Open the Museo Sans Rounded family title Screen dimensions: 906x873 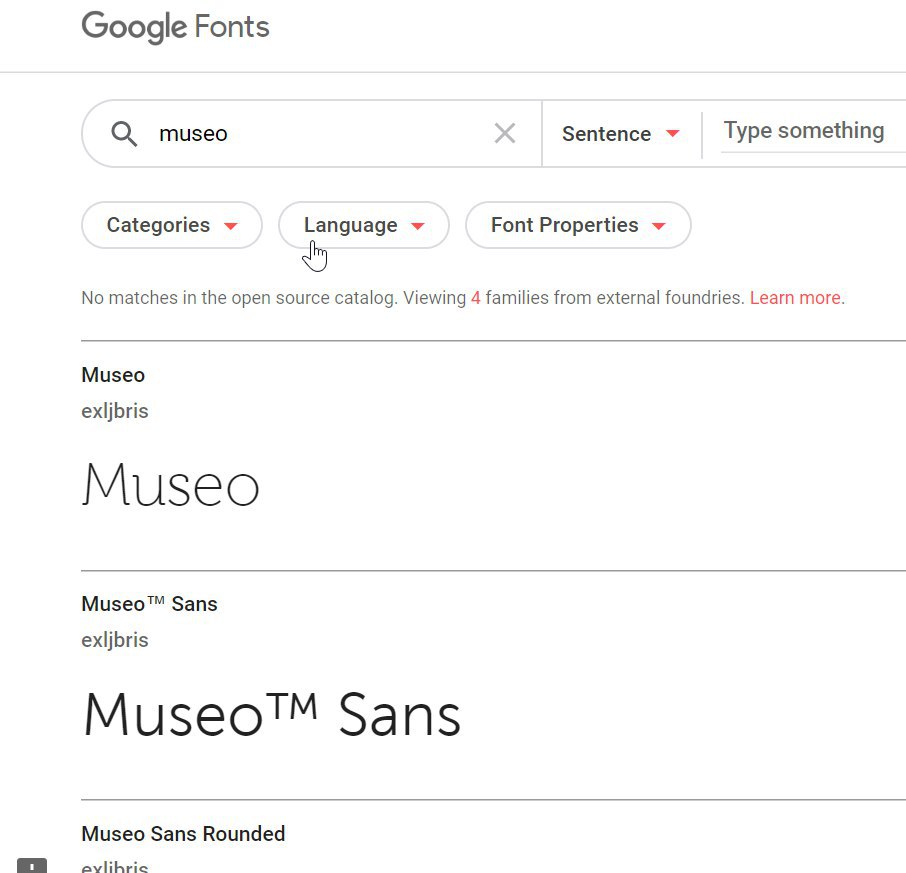[x=183, y=834]
